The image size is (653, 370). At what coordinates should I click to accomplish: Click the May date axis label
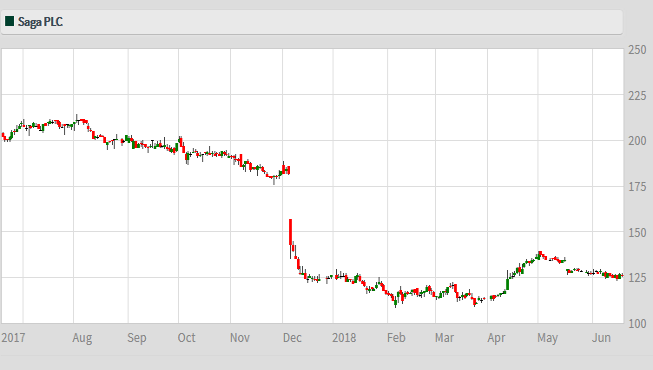click(x=547, y=338)
